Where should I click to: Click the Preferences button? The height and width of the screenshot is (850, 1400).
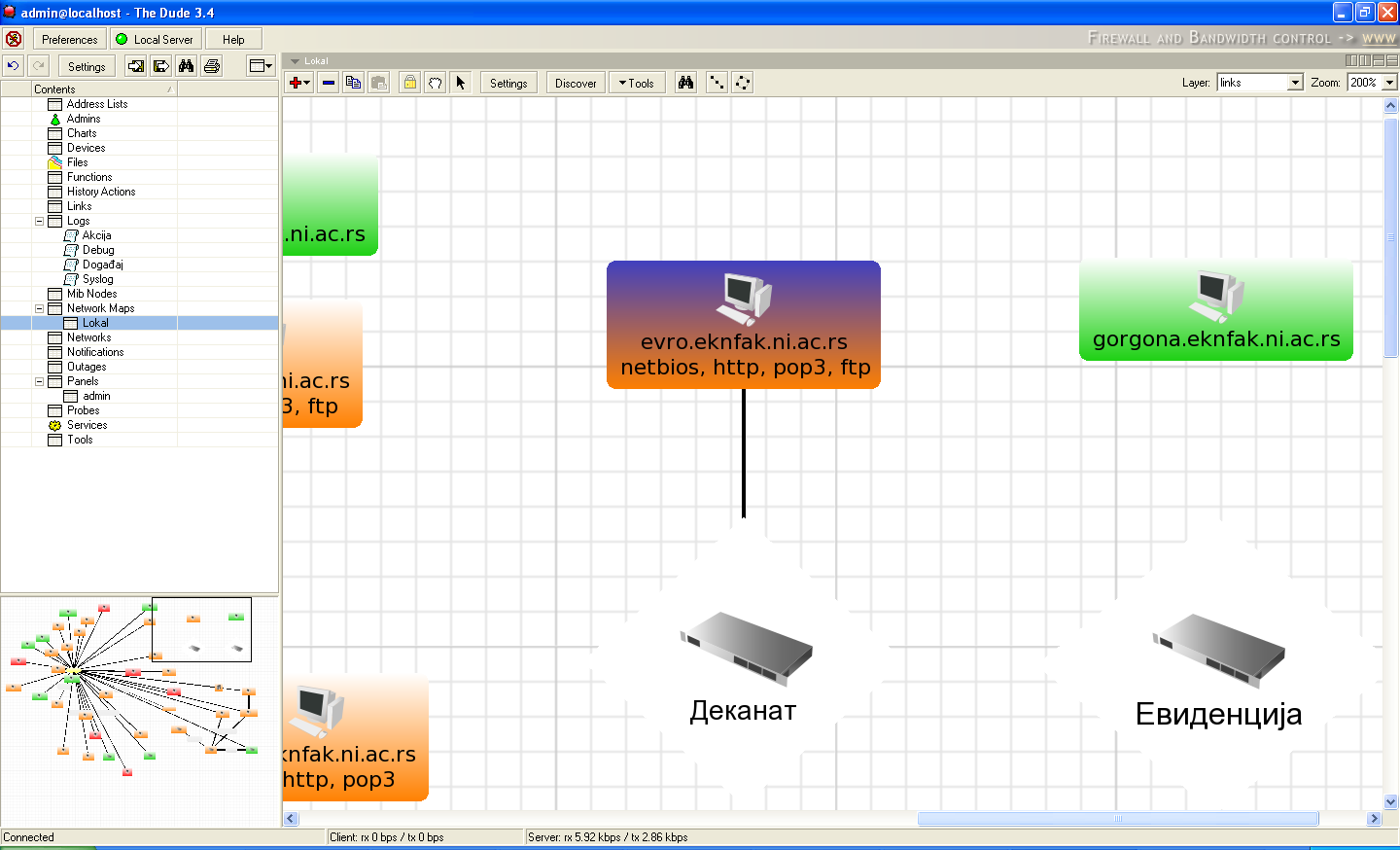coord(70,39)
